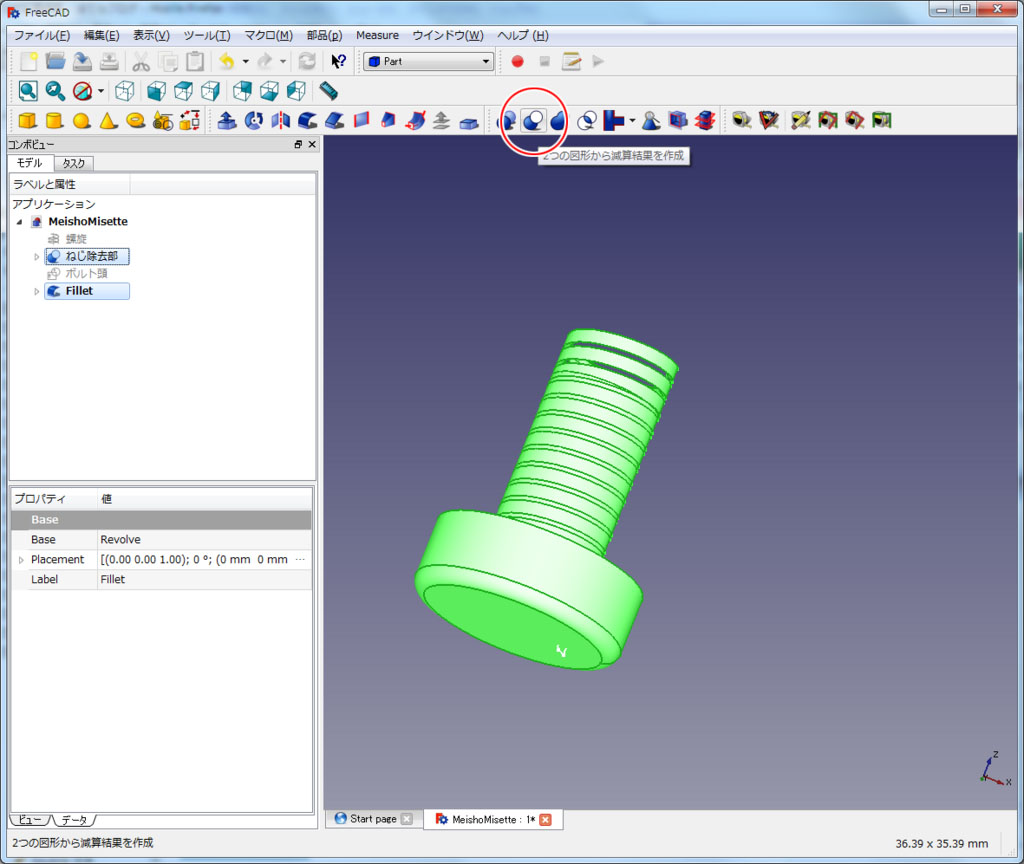Expand the Placement property row
This screenshot has width=1024, height=864.
[x=21, y=560]
